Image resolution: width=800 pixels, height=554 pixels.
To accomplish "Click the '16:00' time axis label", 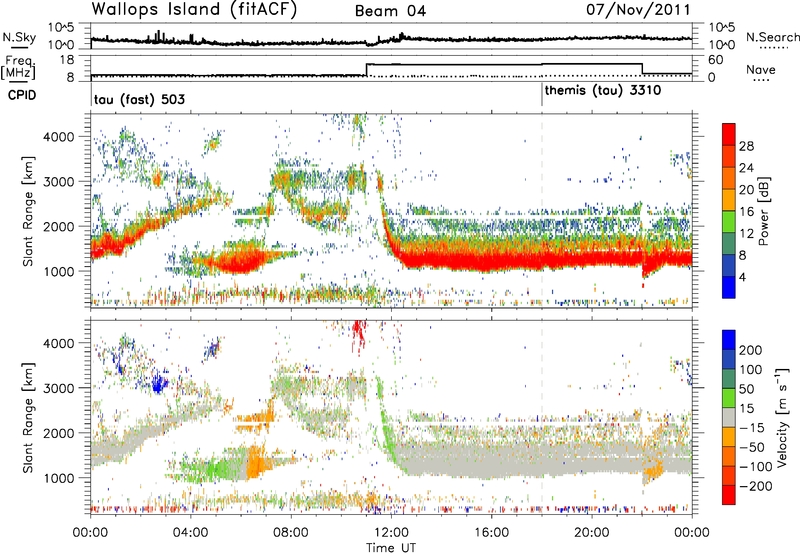I will pyautogui.click(x=491, y=533).
